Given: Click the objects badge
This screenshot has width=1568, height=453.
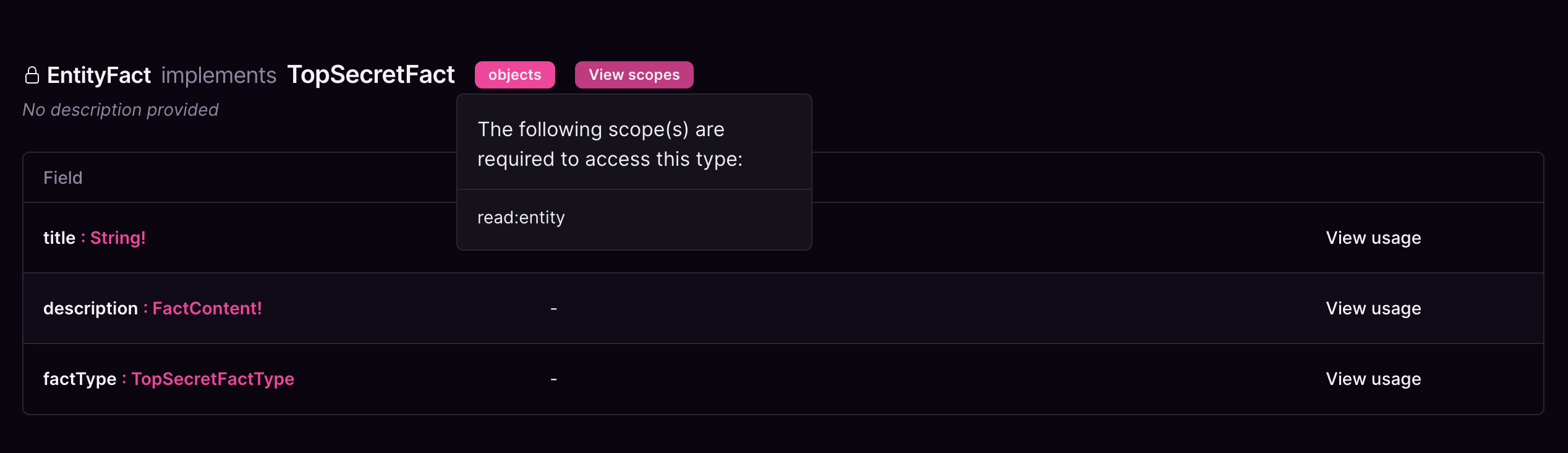Looking at the screenshot, I should tap(514, 74).
